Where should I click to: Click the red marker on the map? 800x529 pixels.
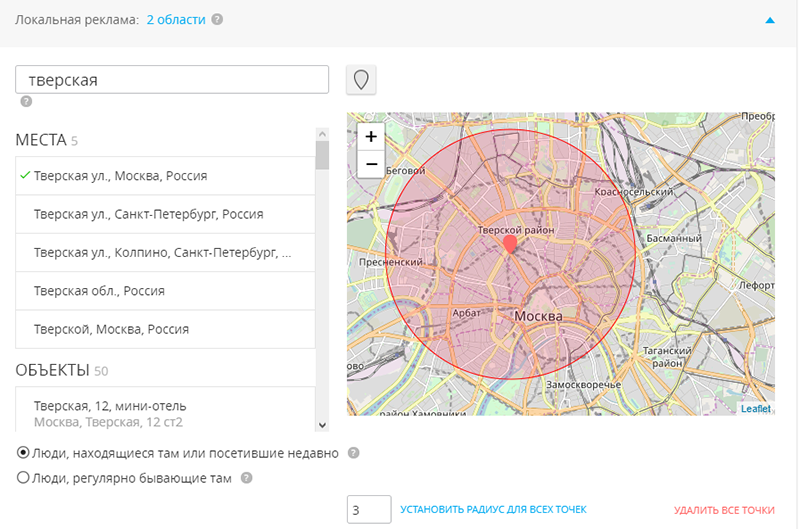point(510,243)
